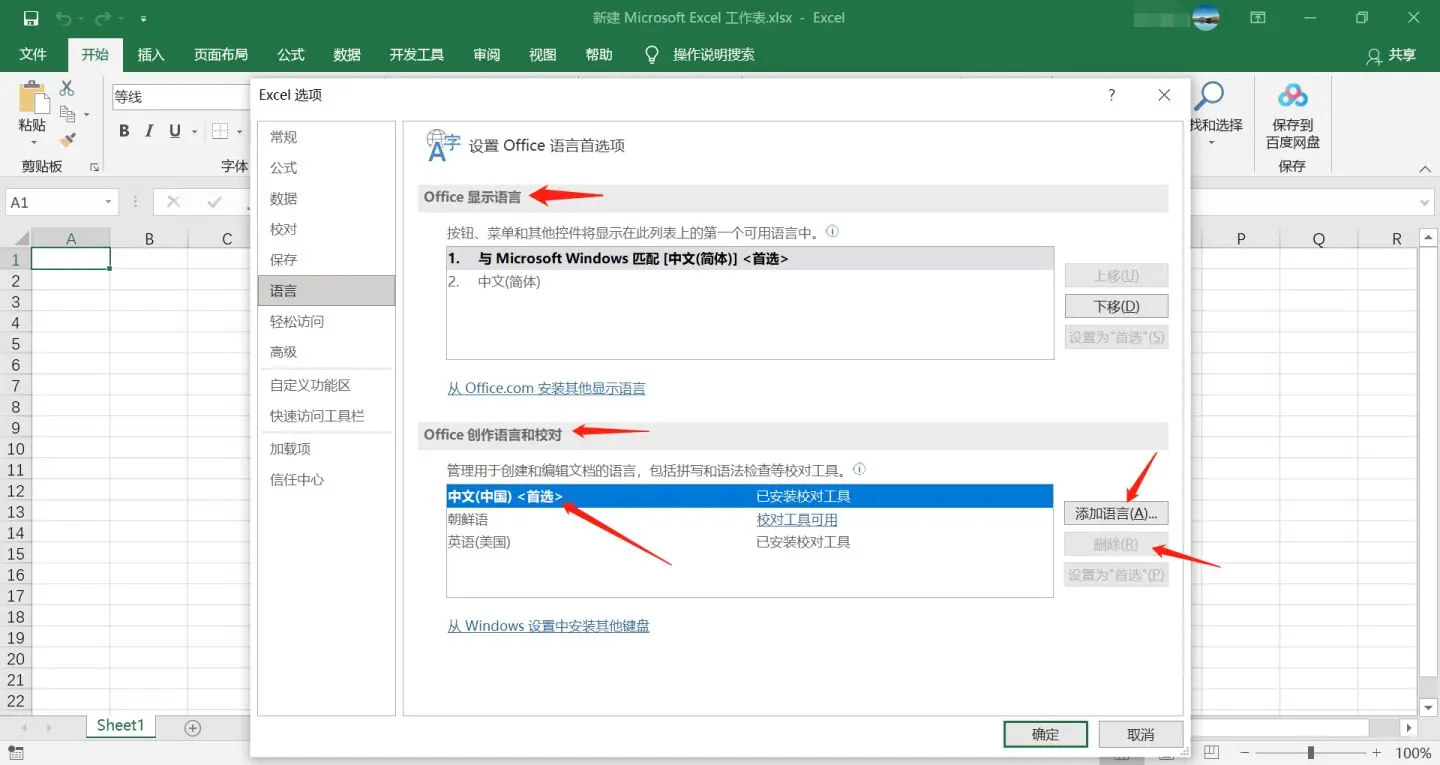Switch to the 数据 ribbon tab
This screenshot has width=1440, height=765.
[x=347, y=55]
